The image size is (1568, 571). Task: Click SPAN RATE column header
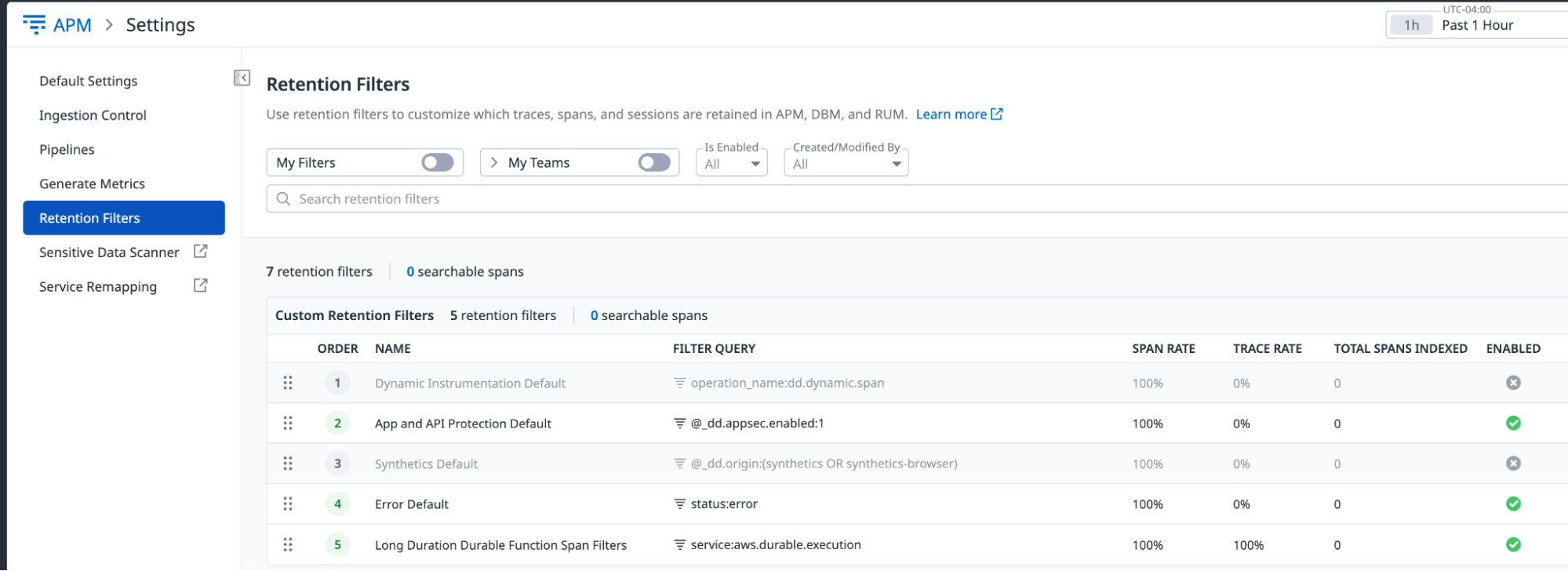click(1163, 348)
